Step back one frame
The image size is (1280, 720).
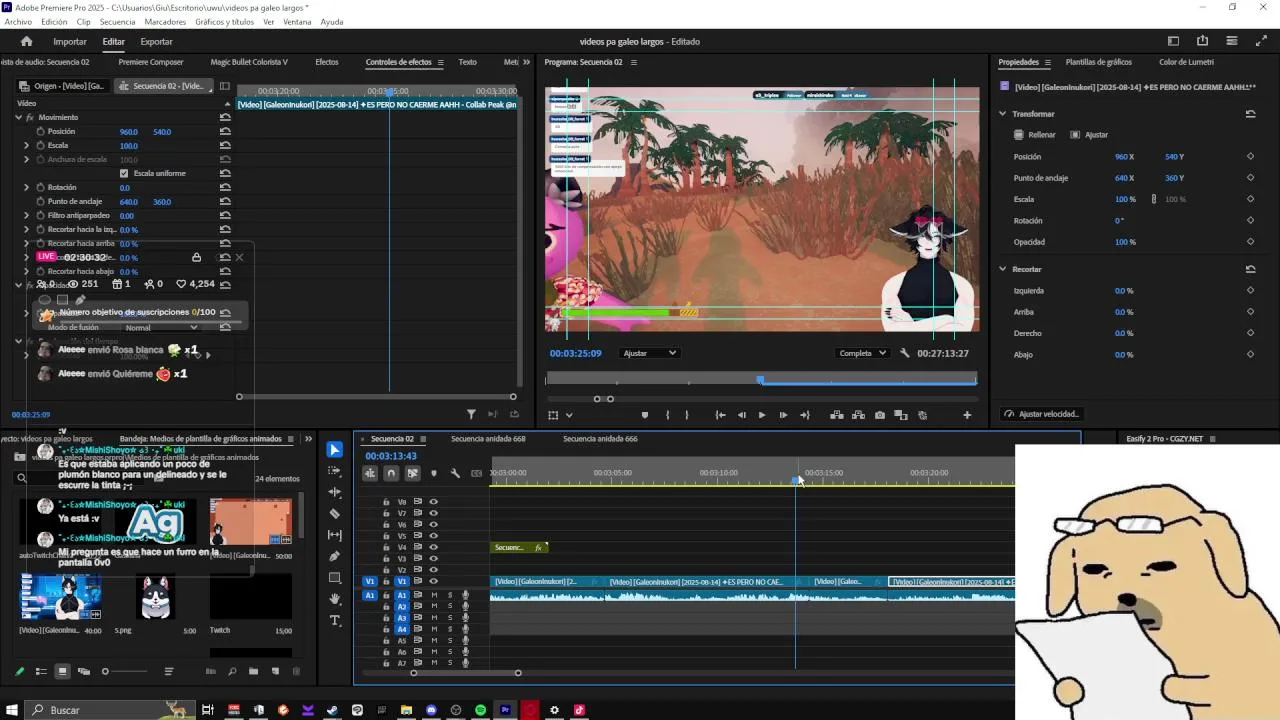tap(741, 415)
